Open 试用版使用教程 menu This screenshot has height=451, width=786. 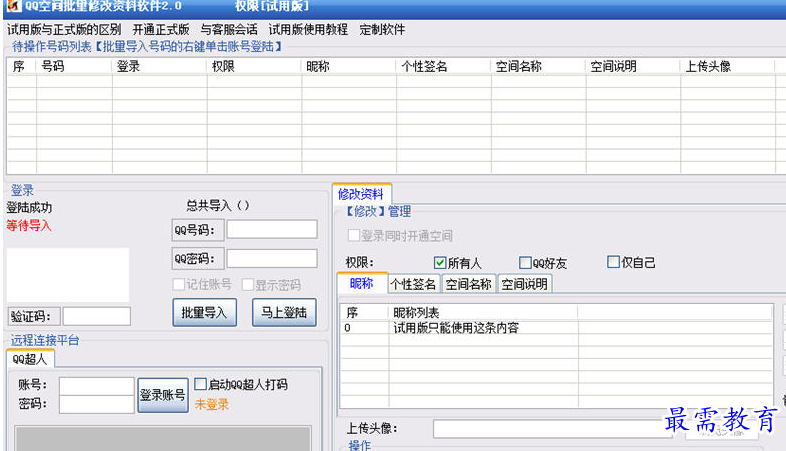coord(308,30)
